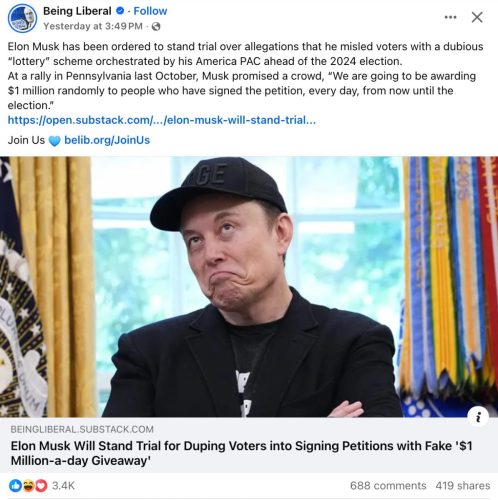498x500 pixels.
Task: Click the red heart Love reaction icon
Action: pyautogui.click(x=41, y=485)
